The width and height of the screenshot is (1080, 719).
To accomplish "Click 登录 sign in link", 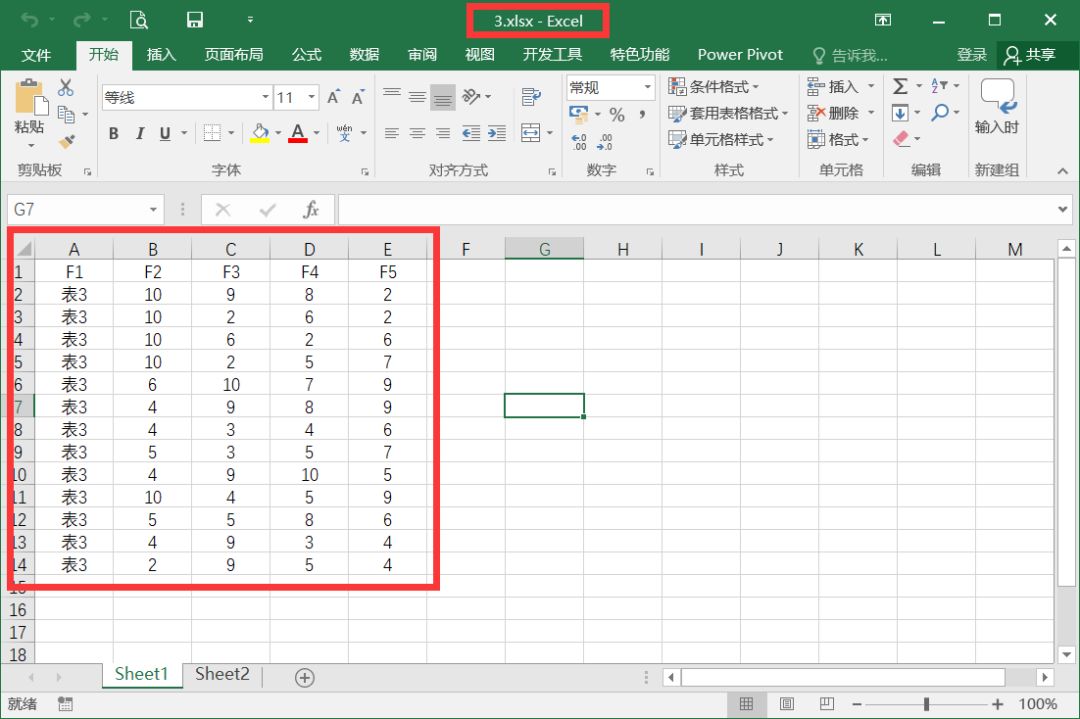I will point(972,55).
